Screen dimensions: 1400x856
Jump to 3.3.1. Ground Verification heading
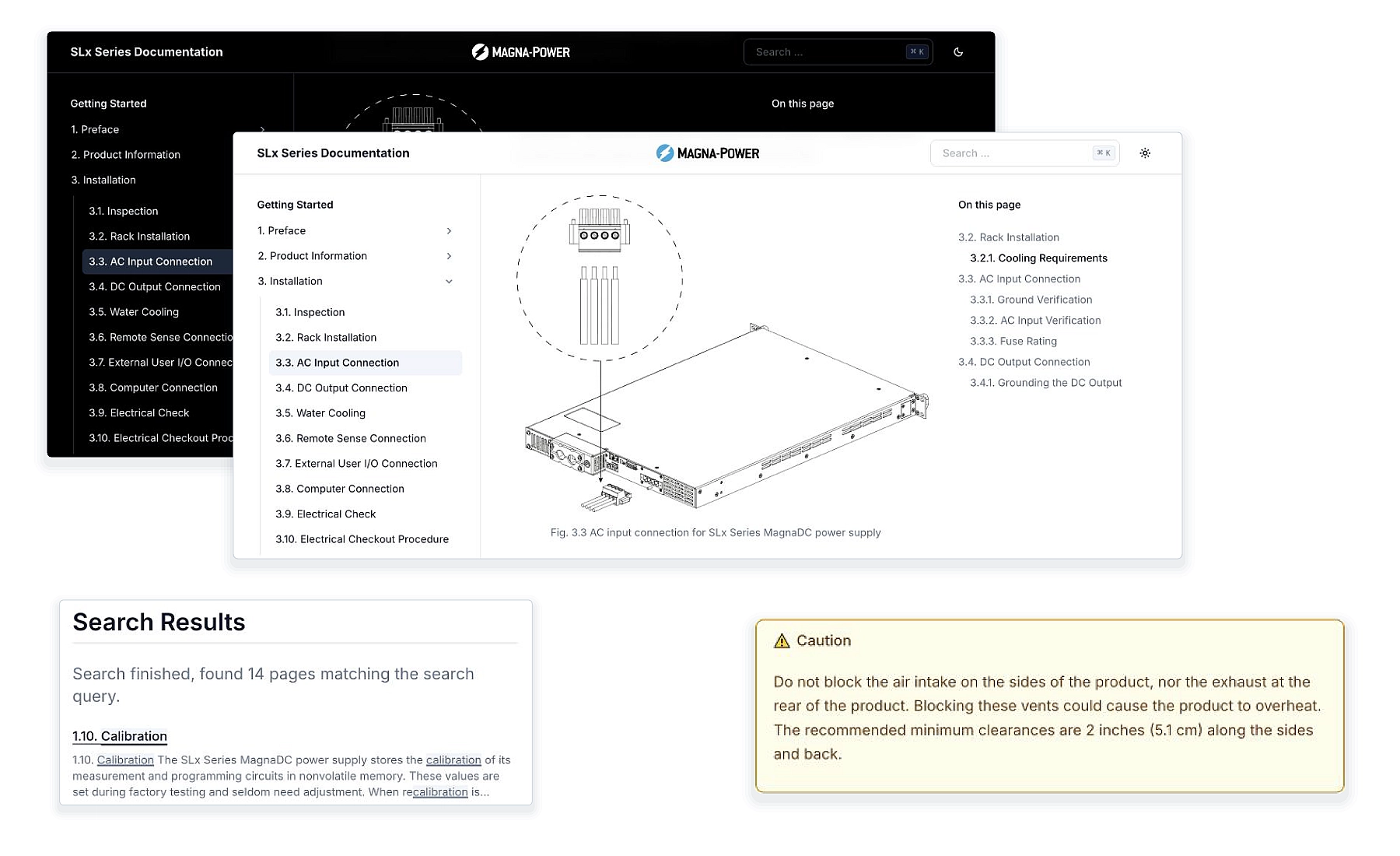[1031, 300]
